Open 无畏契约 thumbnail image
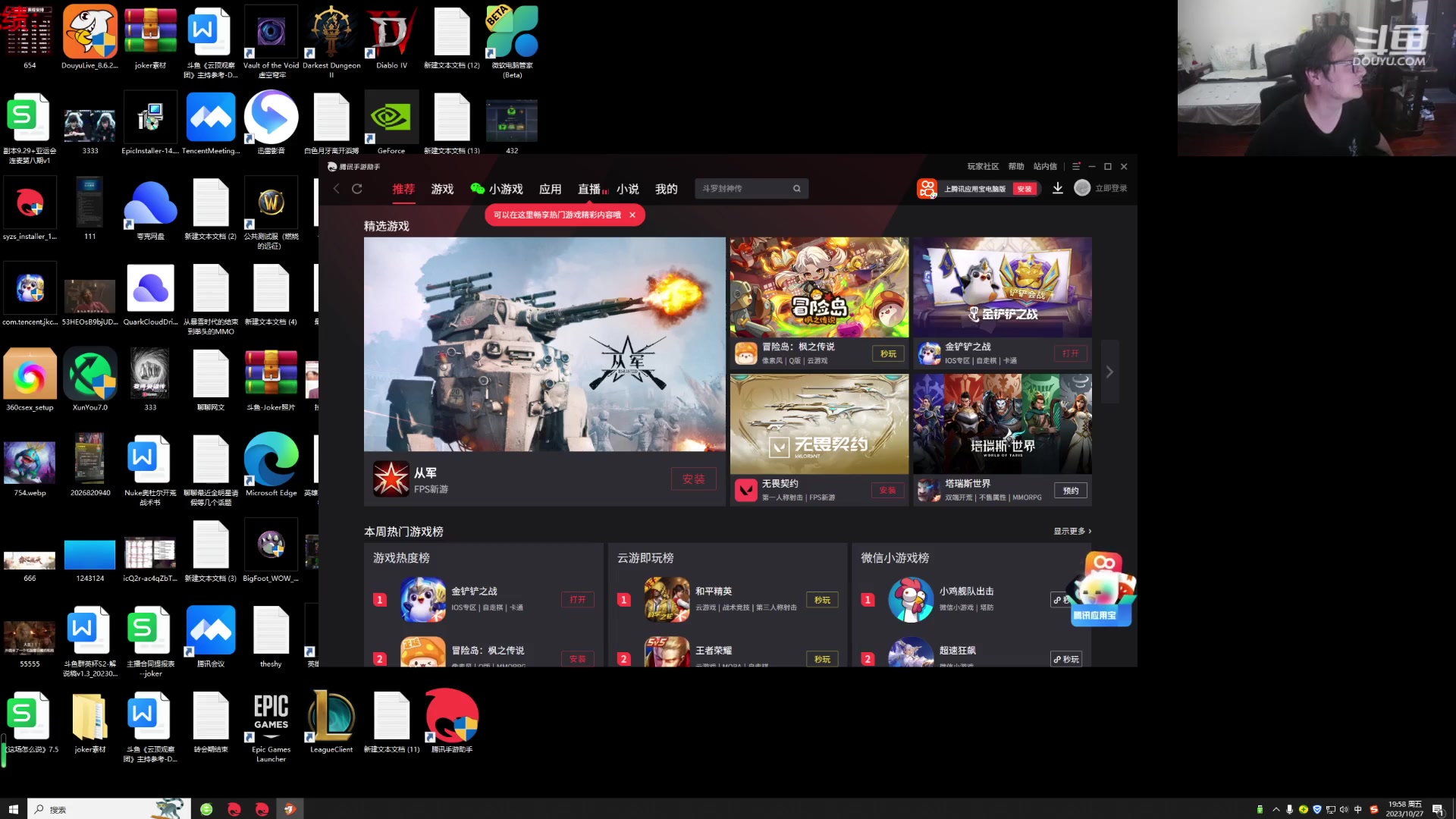 (819, 424)
